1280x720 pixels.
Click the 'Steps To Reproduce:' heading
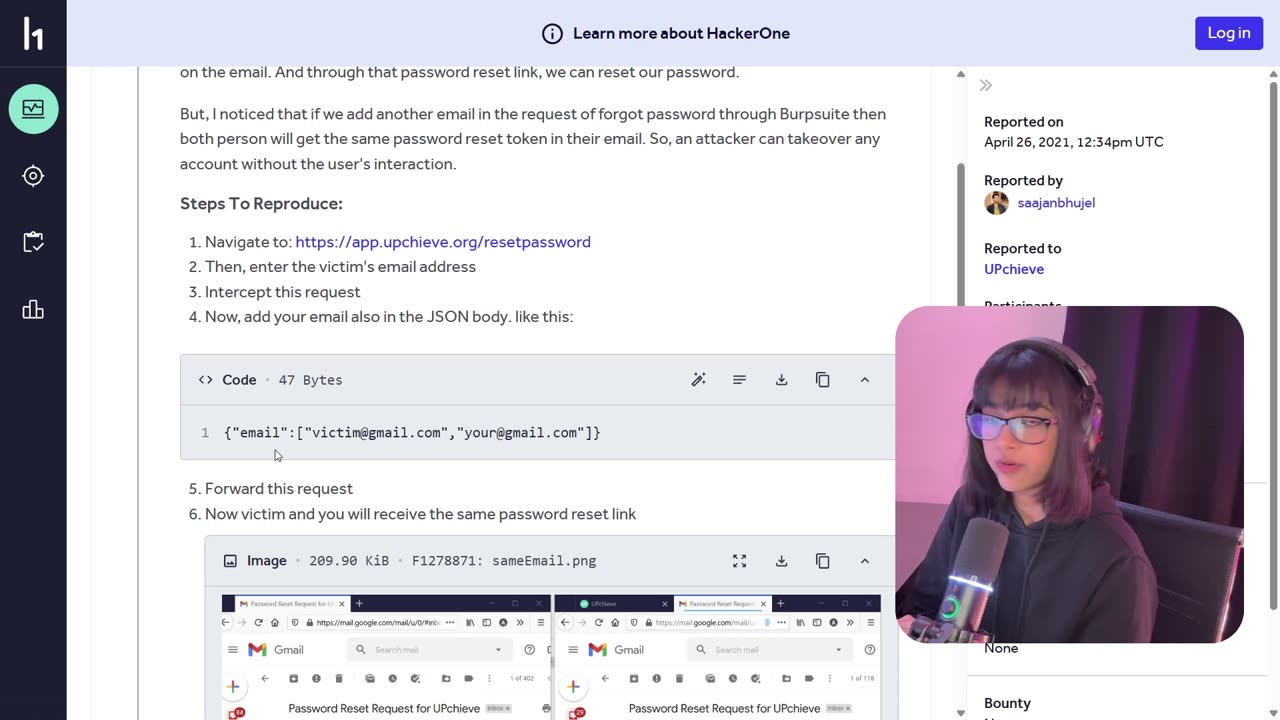[261, 204]
